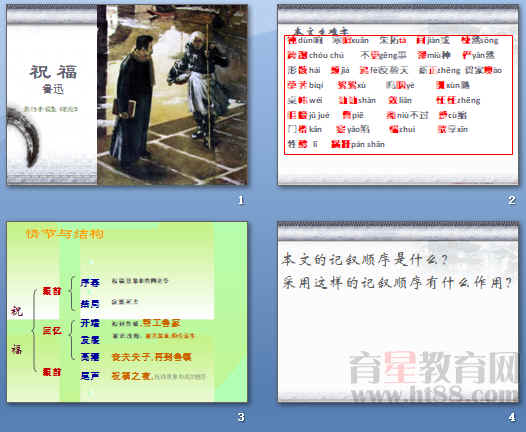Click the 结局 item in the structure diagram
The height and width of the screenshot is (432, 526).
point(90,304)
